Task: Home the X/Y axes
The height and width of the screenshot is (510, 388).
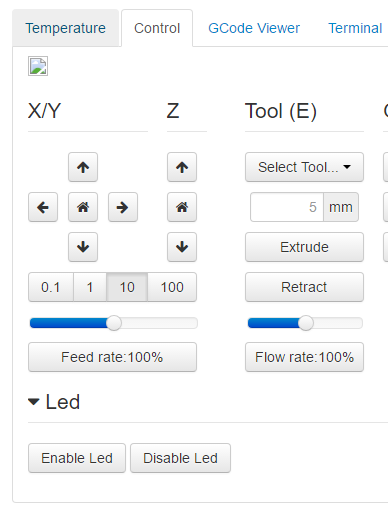Action: click(83, 207)
